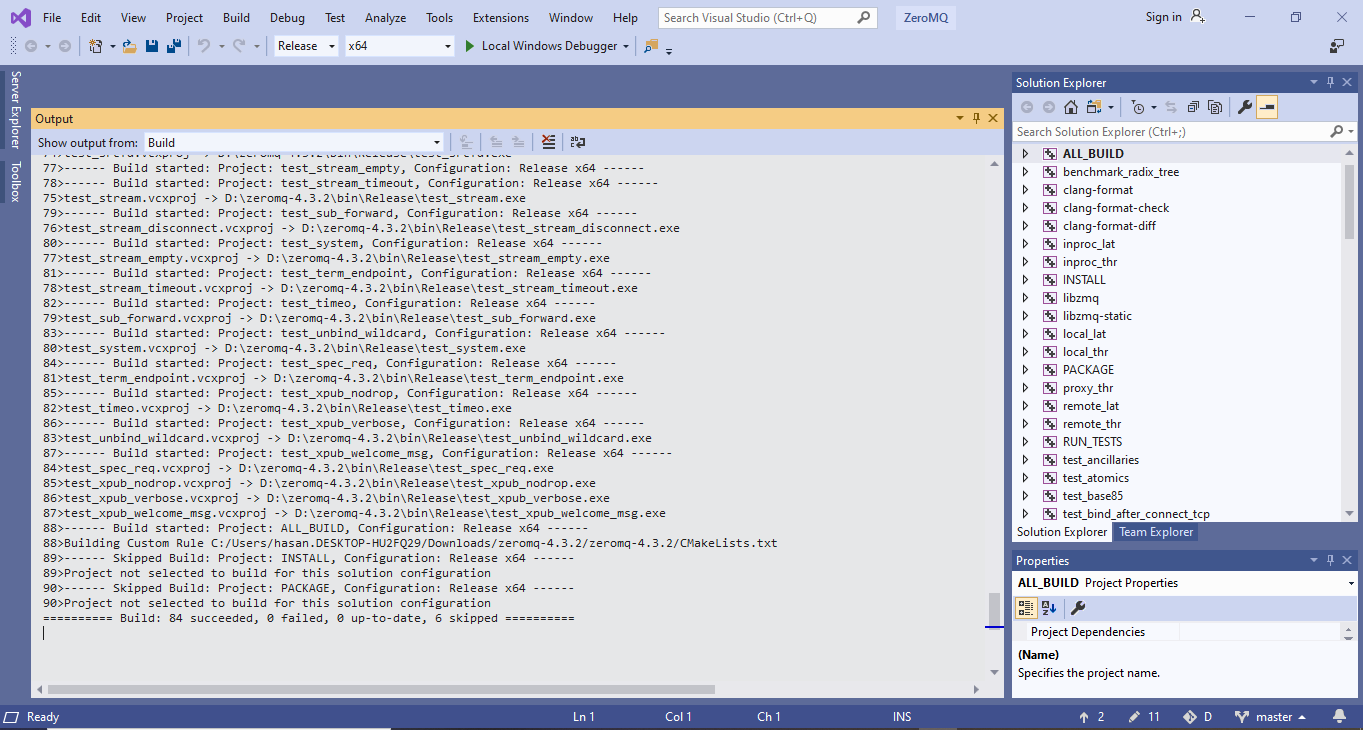1363x730 pixels.
Task: Expand the libzmq project node
Action: tap(1027, 297)
